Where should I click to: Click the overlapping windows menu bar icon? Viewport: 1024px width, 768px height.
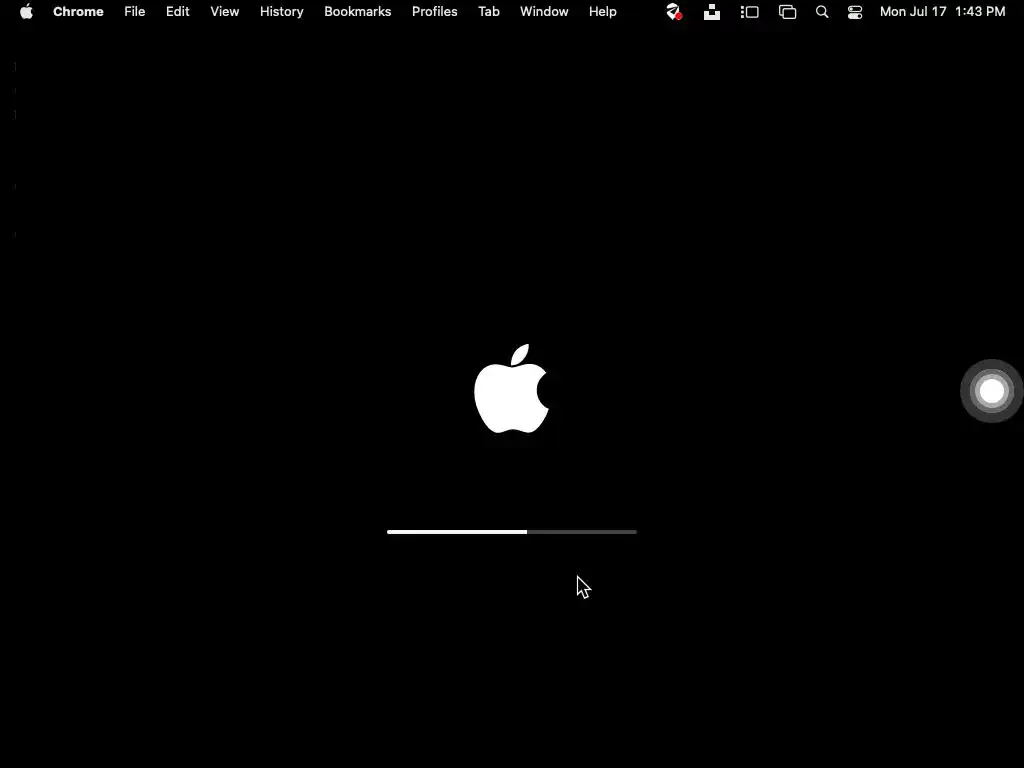click(788, 12)
